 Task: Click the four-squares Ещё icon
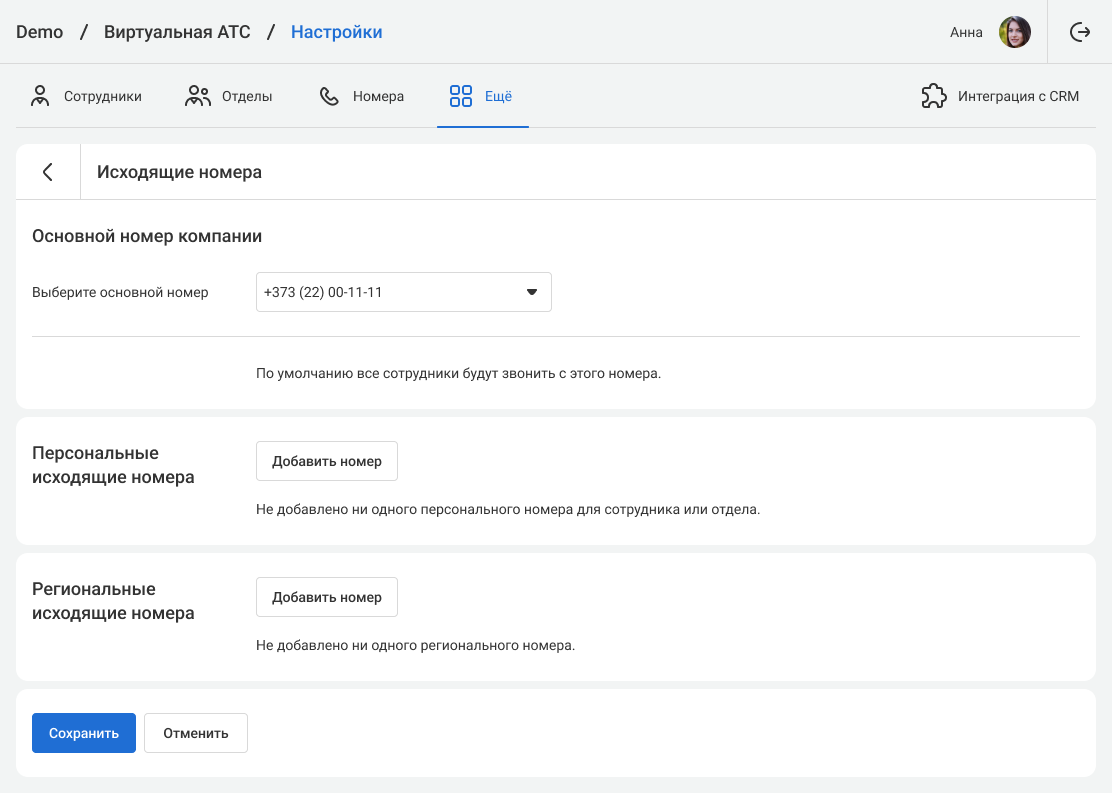(x=461, y=96)
